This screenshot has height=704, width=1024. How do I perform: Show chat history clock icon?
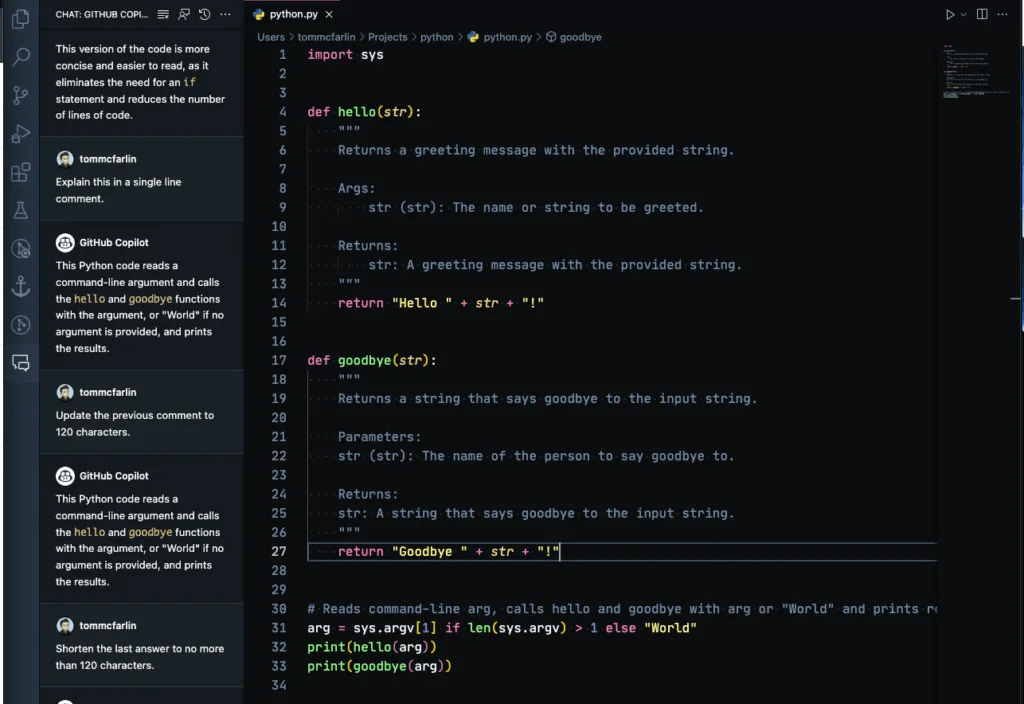pyautogui.click(x=204, y=14)
